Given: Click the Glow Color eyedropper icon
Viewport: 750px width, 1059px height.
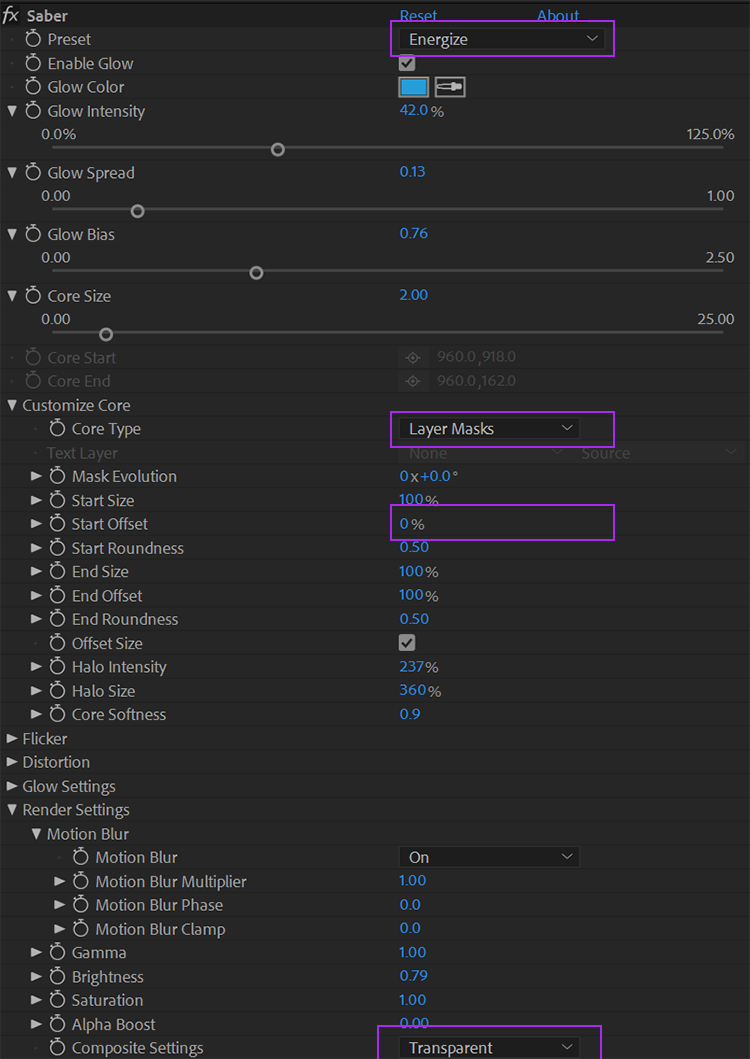Looking at the screenshot, I should (450, 88).
